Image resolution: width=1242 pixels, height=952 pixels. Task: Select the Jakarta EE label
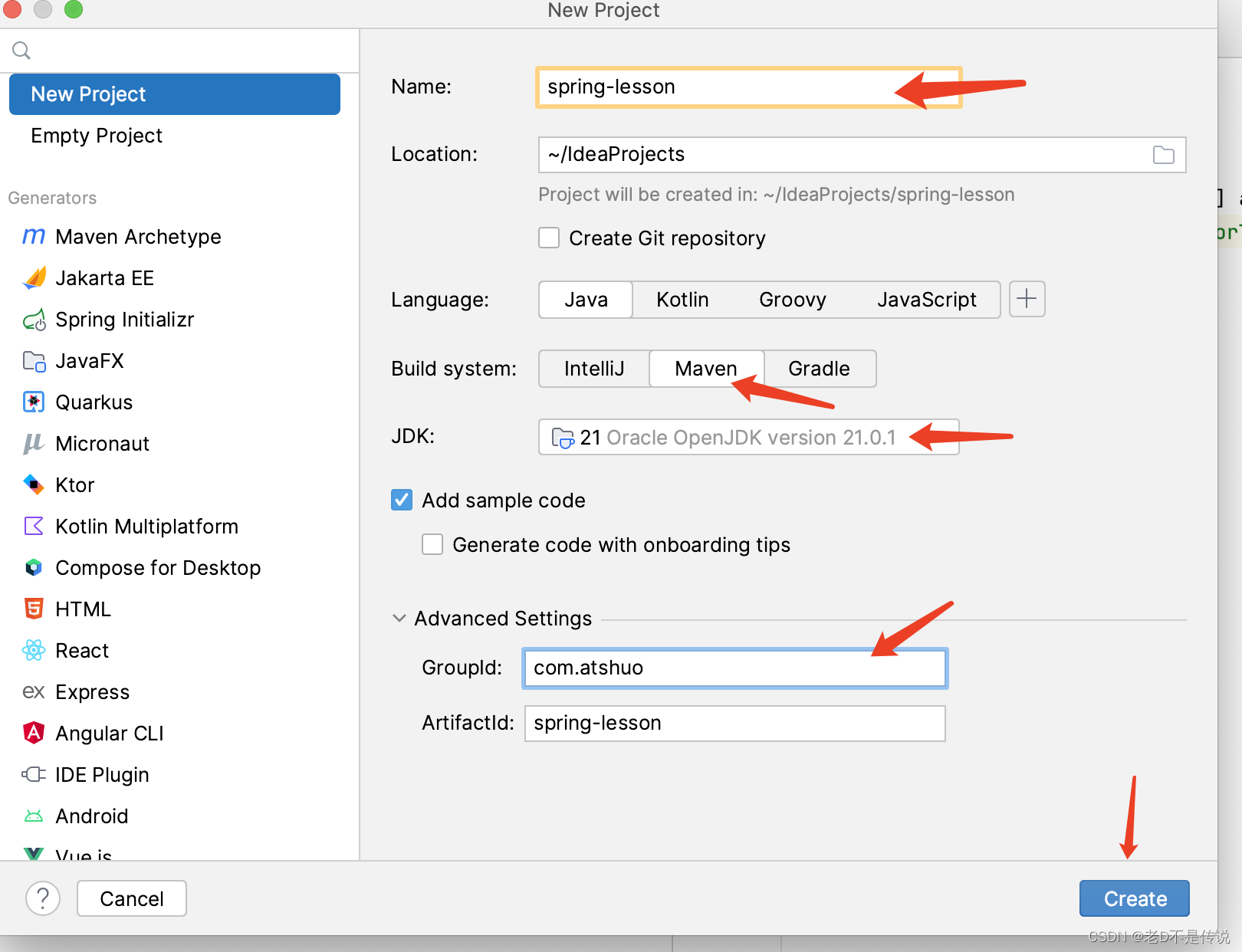click(105, 278)
